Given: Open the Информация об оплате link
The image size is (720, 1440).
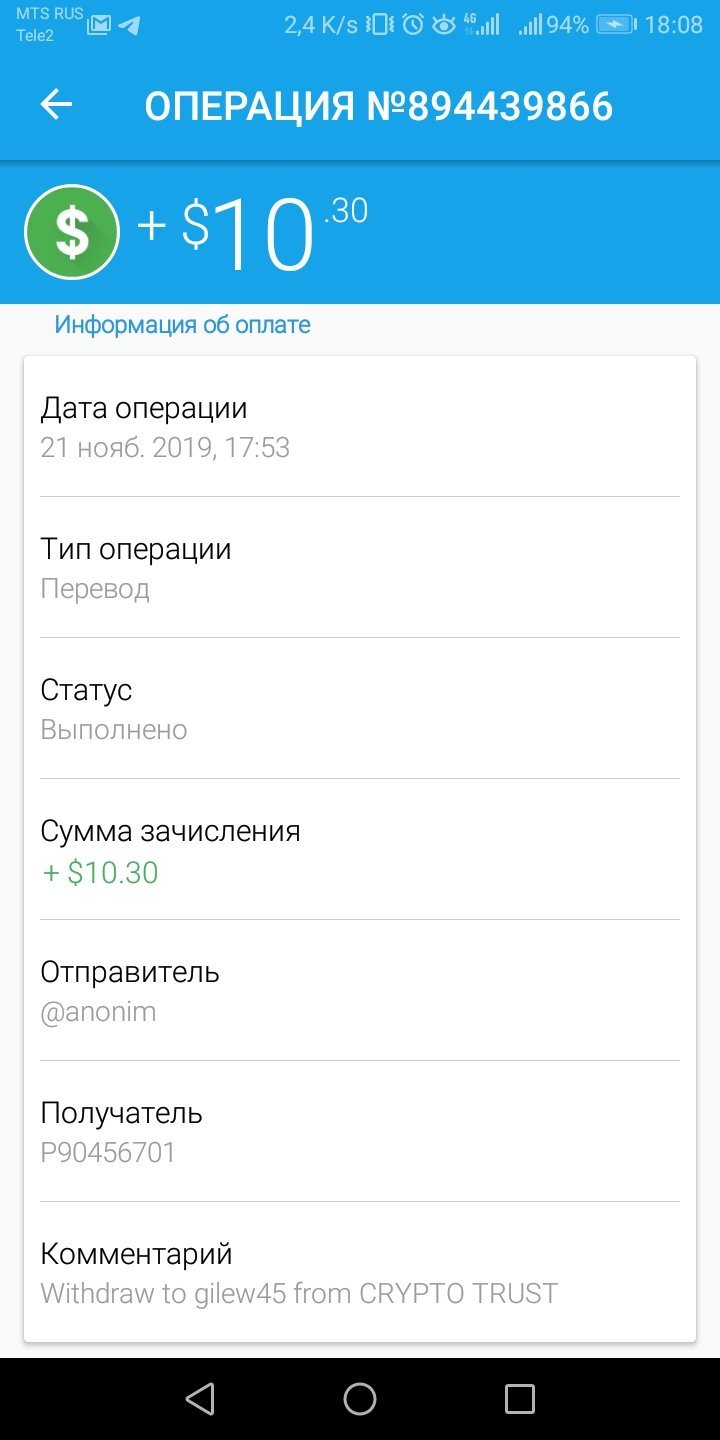Looking at the screenshot, I should [x=182, y=325].
